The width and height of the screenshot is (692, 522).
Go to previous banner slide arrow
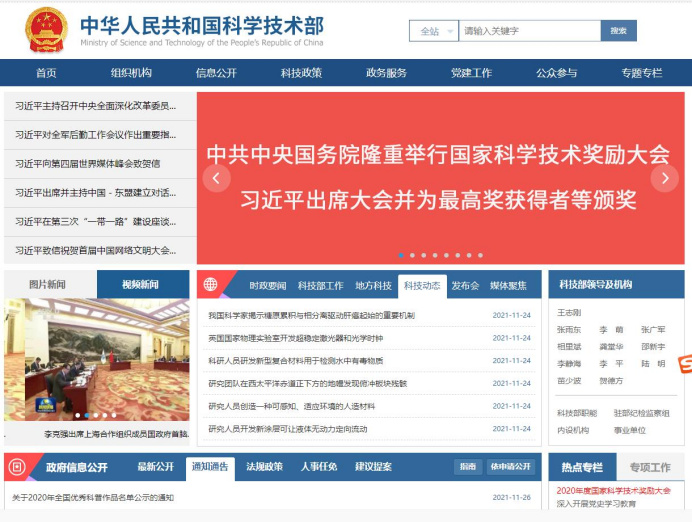216,178
